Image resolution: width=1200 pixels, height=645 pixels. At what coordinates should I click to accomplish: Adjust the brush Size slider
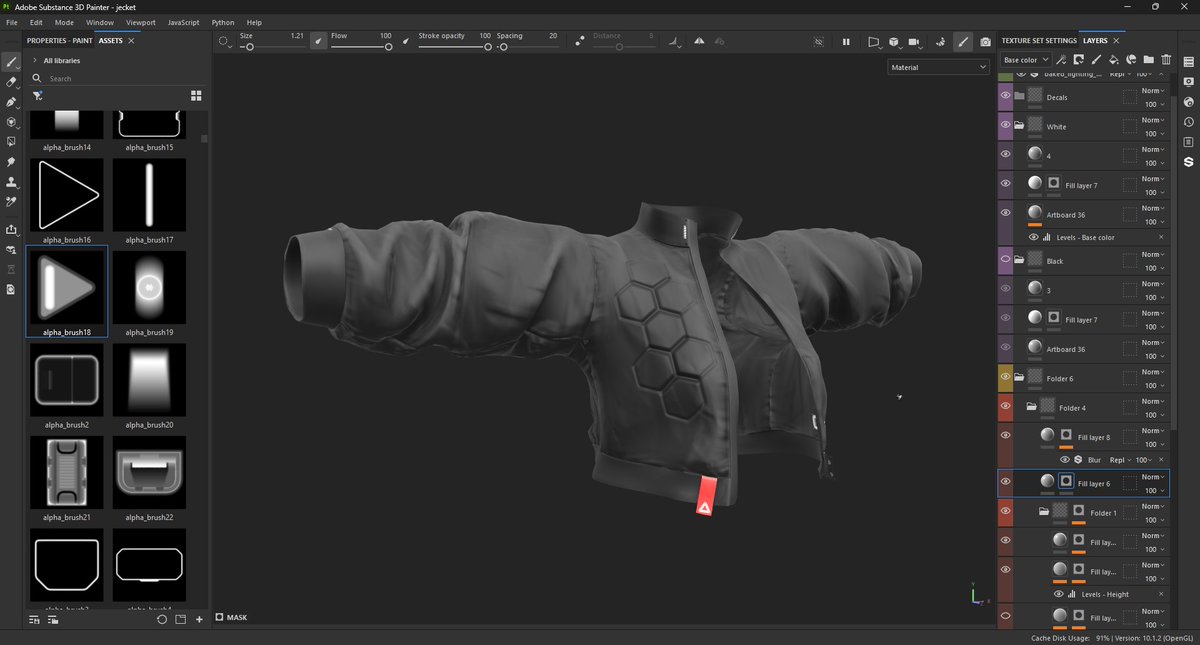(x=272, y=47)
